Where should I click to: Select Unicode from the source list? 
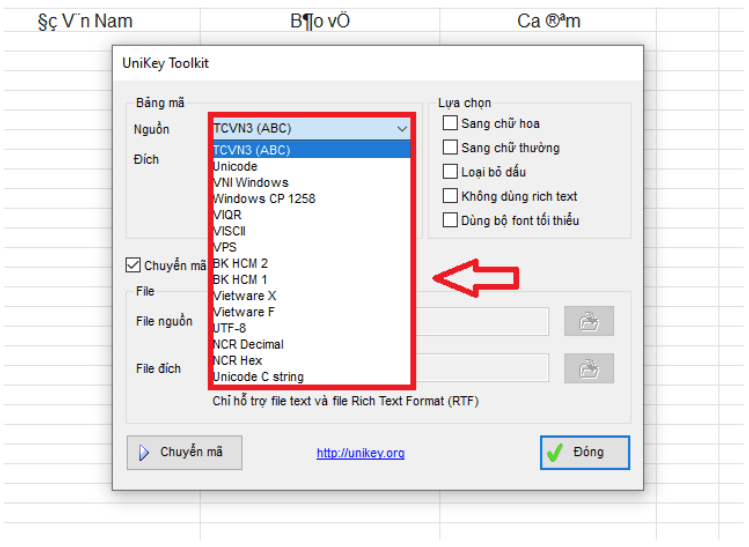tap(236, 166)
